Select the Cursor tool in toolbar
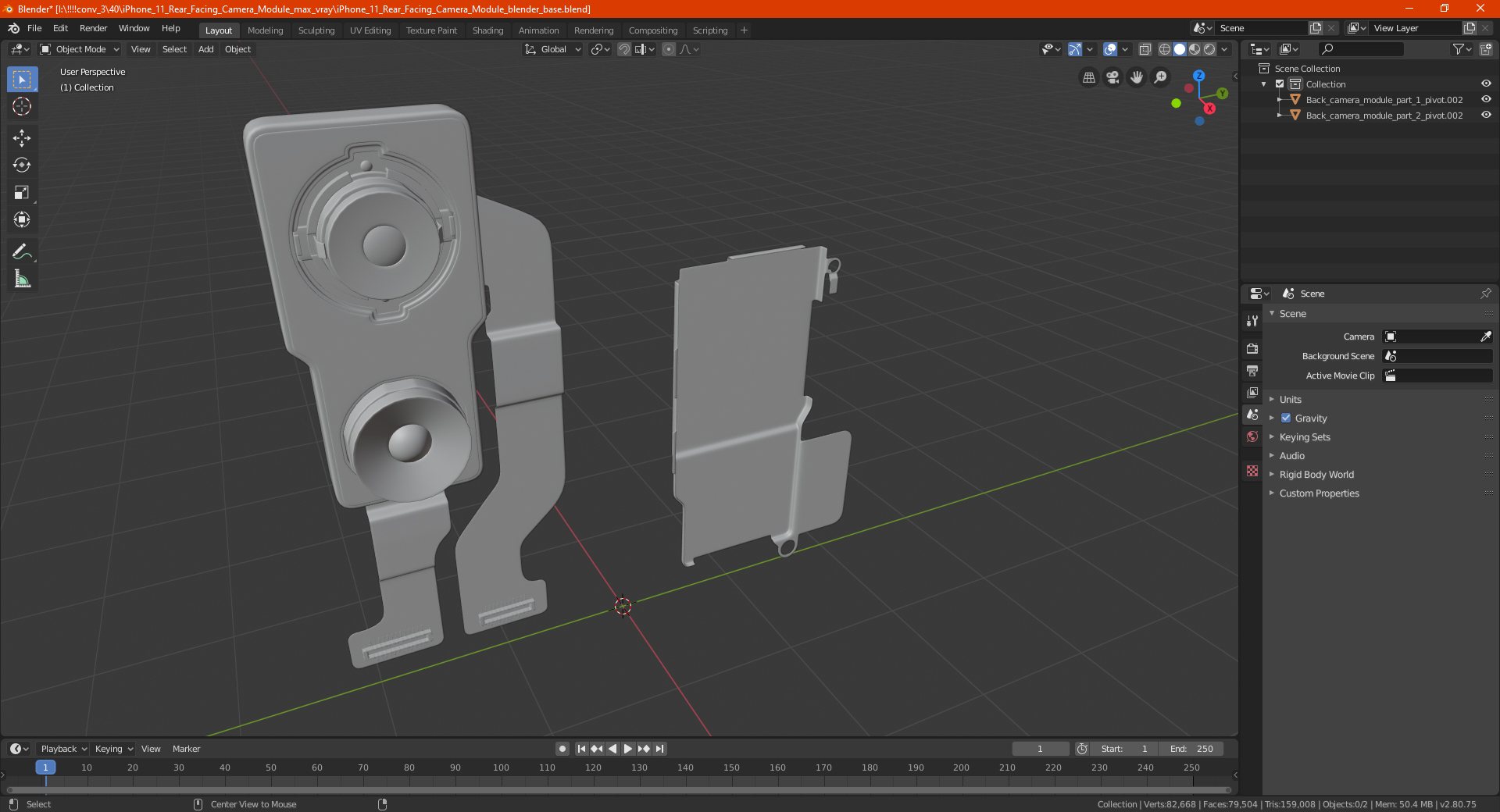The image size is (1500, 812). [22, 106]
